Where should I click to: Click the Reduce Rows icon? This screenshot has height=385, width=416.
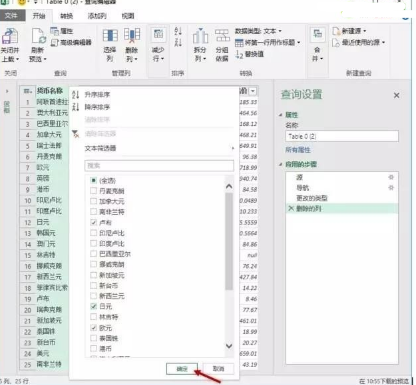pos(158,35)
